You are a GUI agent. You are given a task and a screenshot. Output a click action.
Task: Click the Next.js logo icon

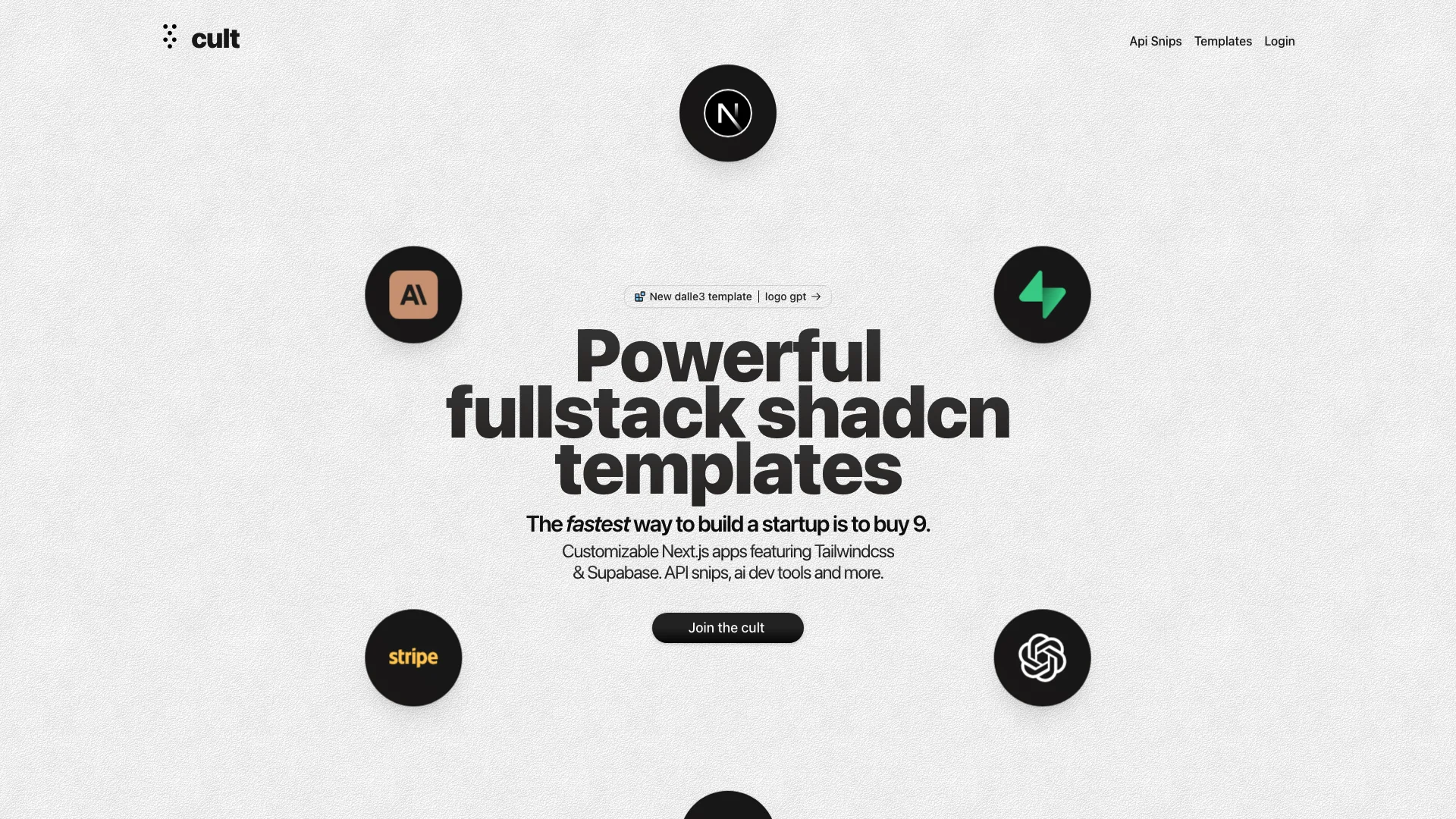click(728, 113)
